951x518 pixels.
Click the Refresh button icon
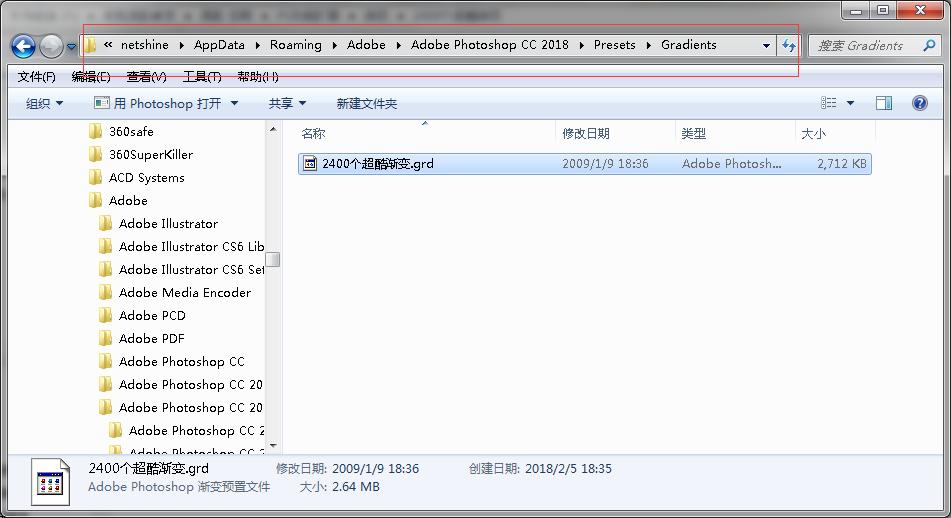788,45
